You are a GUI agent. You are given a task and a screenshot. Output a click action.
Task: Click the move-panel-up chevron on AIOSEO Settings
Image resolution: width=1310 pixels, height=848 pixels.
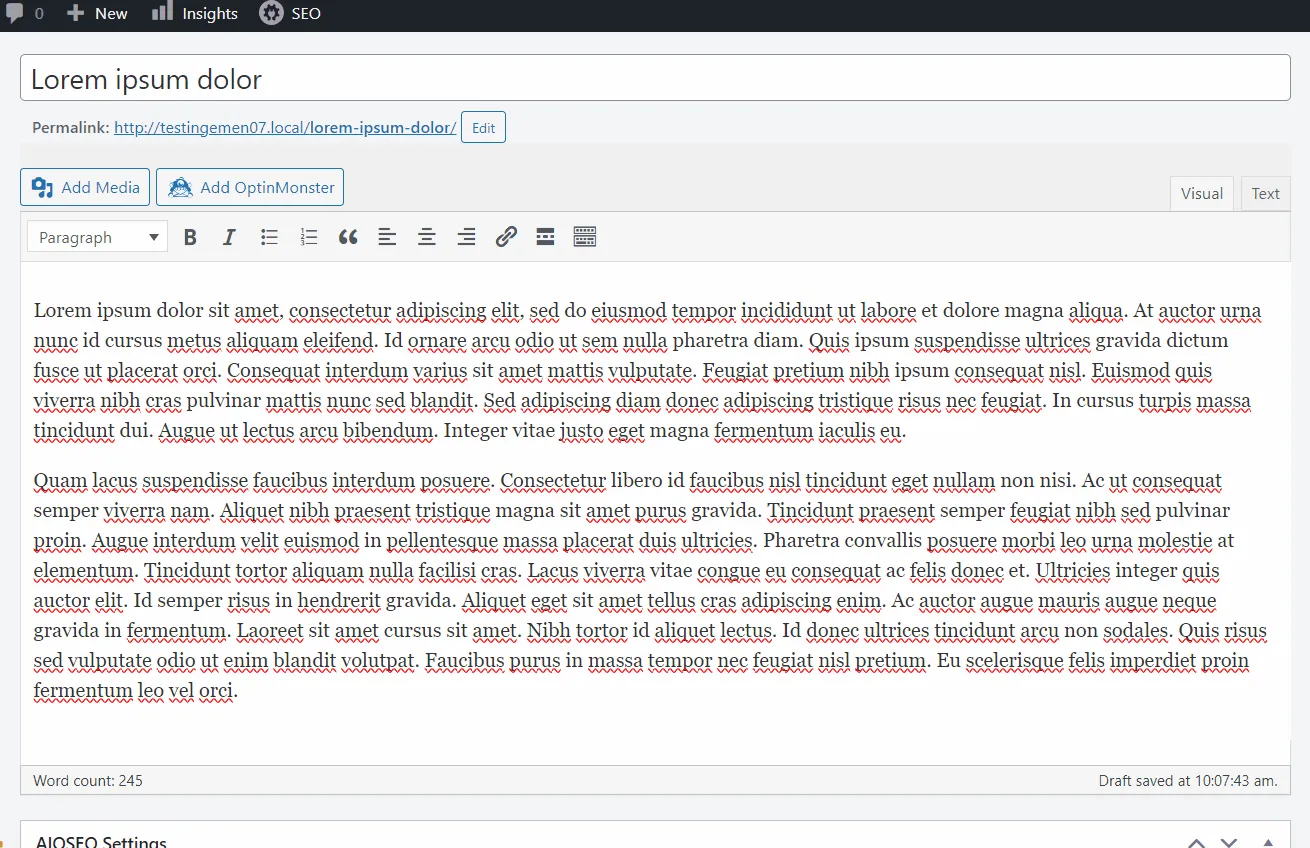click(1197, 840)
